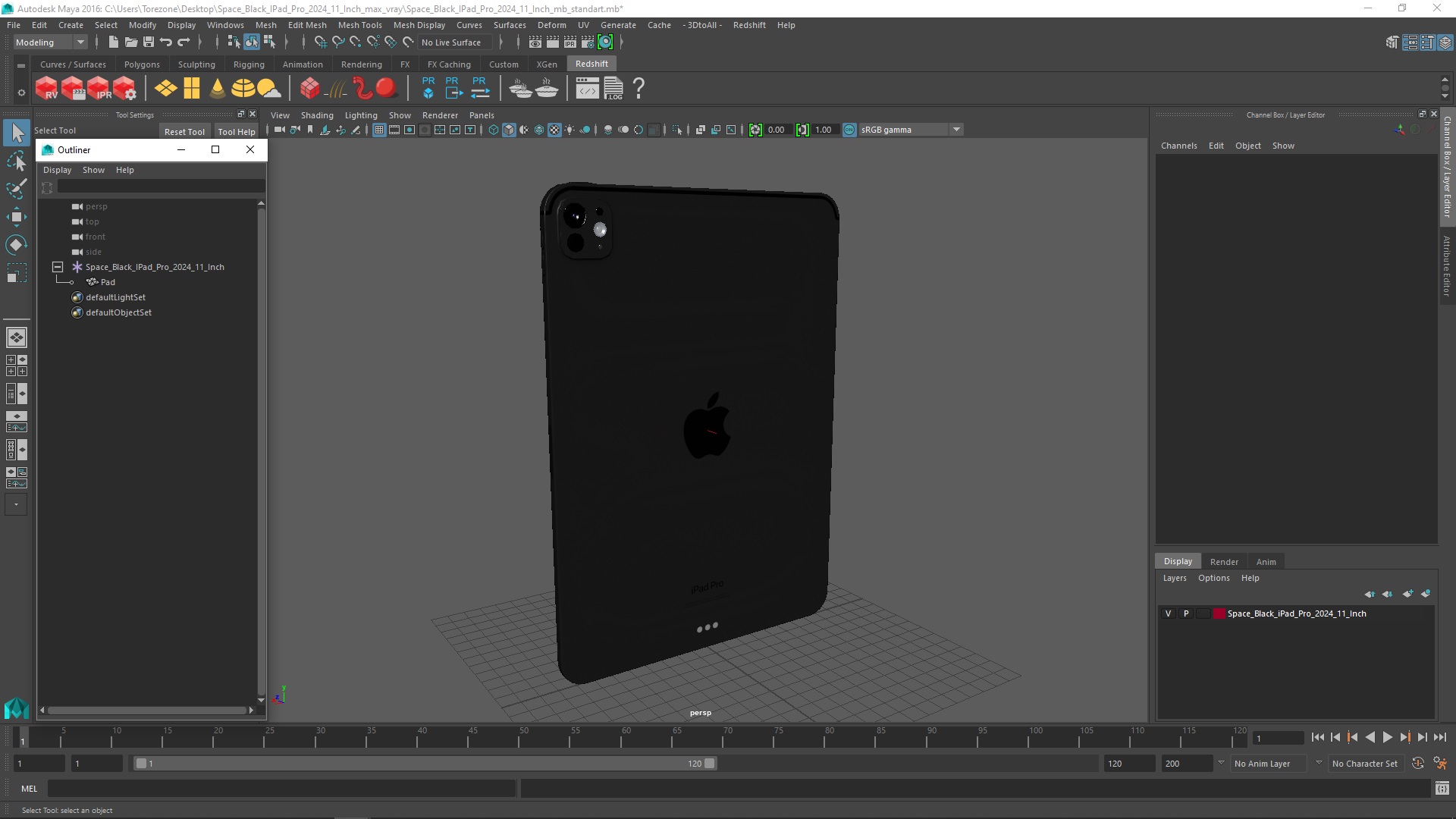Select the Lasso select tool
This screenshot has height=819, width=1456.
coord(16,161)
